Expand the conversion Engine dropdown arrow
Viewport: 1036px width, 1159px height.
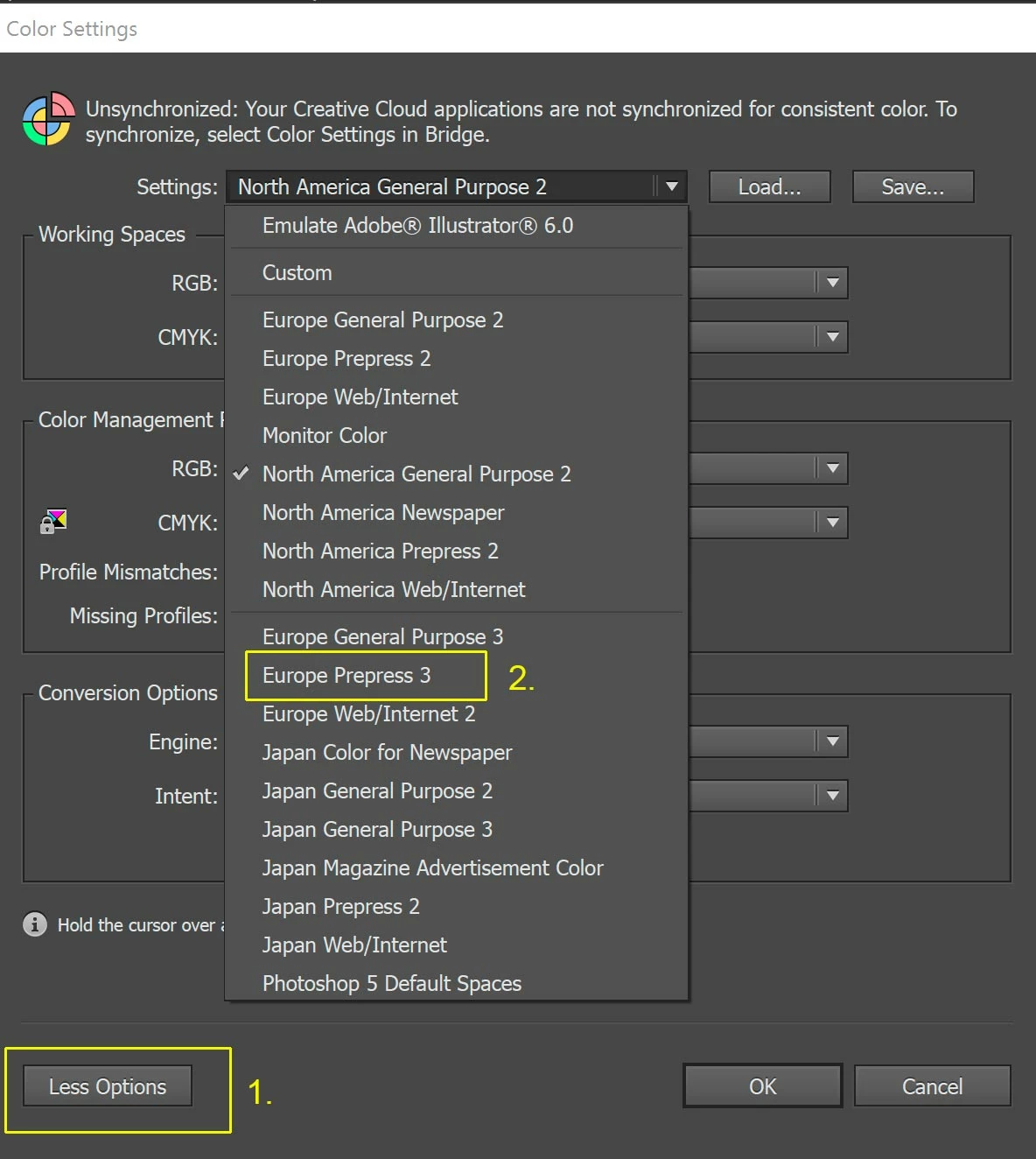(832, 741)
